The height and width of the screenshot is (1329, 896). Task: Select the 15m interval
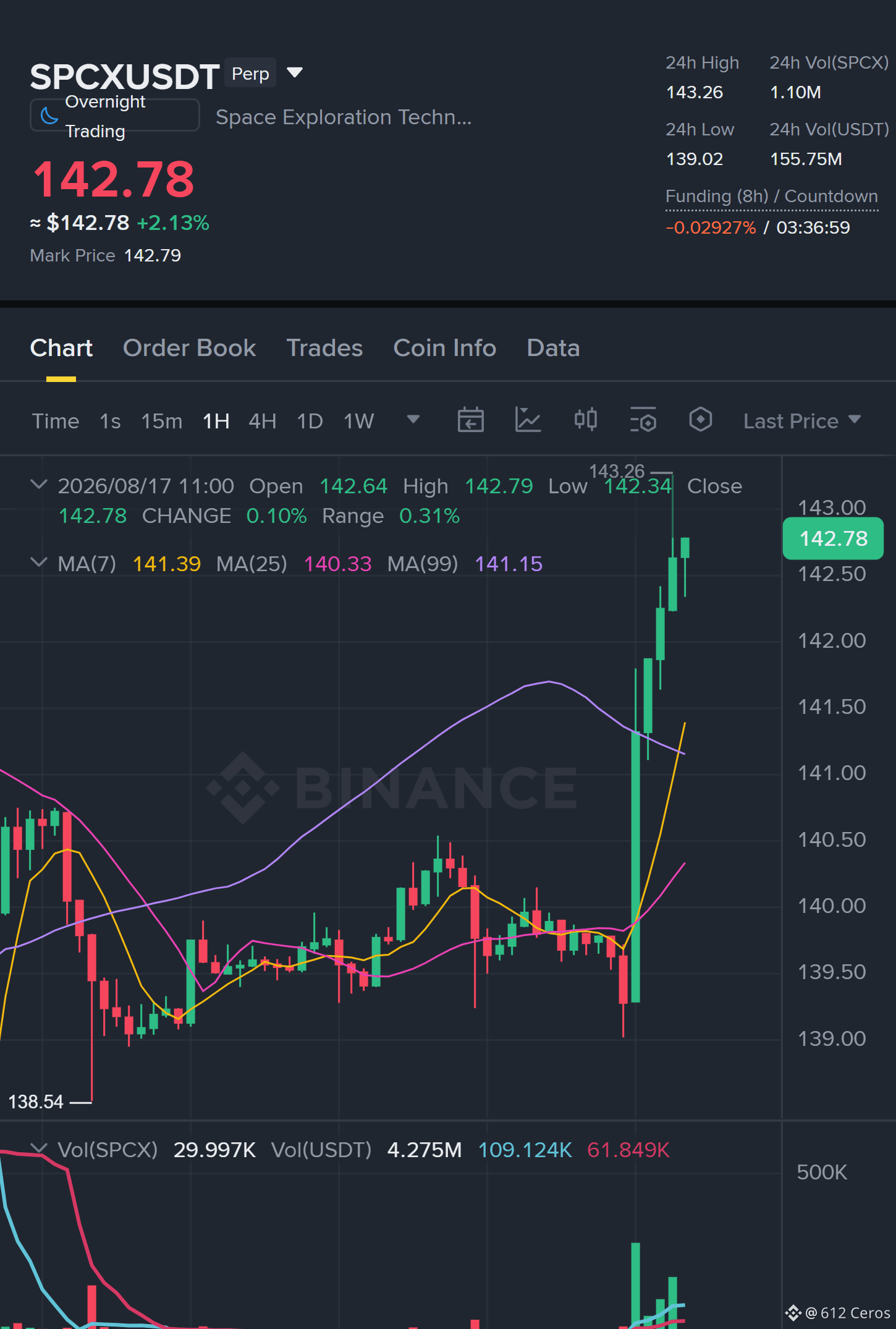[x=162, y=421]
